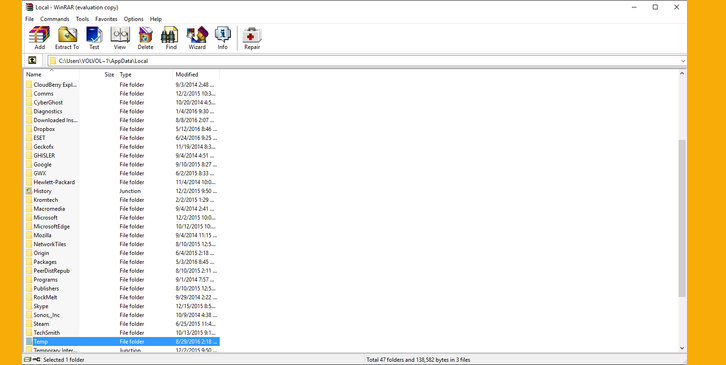Open the Find files tool
The image size is (726, 365).
tap(169, 35)
